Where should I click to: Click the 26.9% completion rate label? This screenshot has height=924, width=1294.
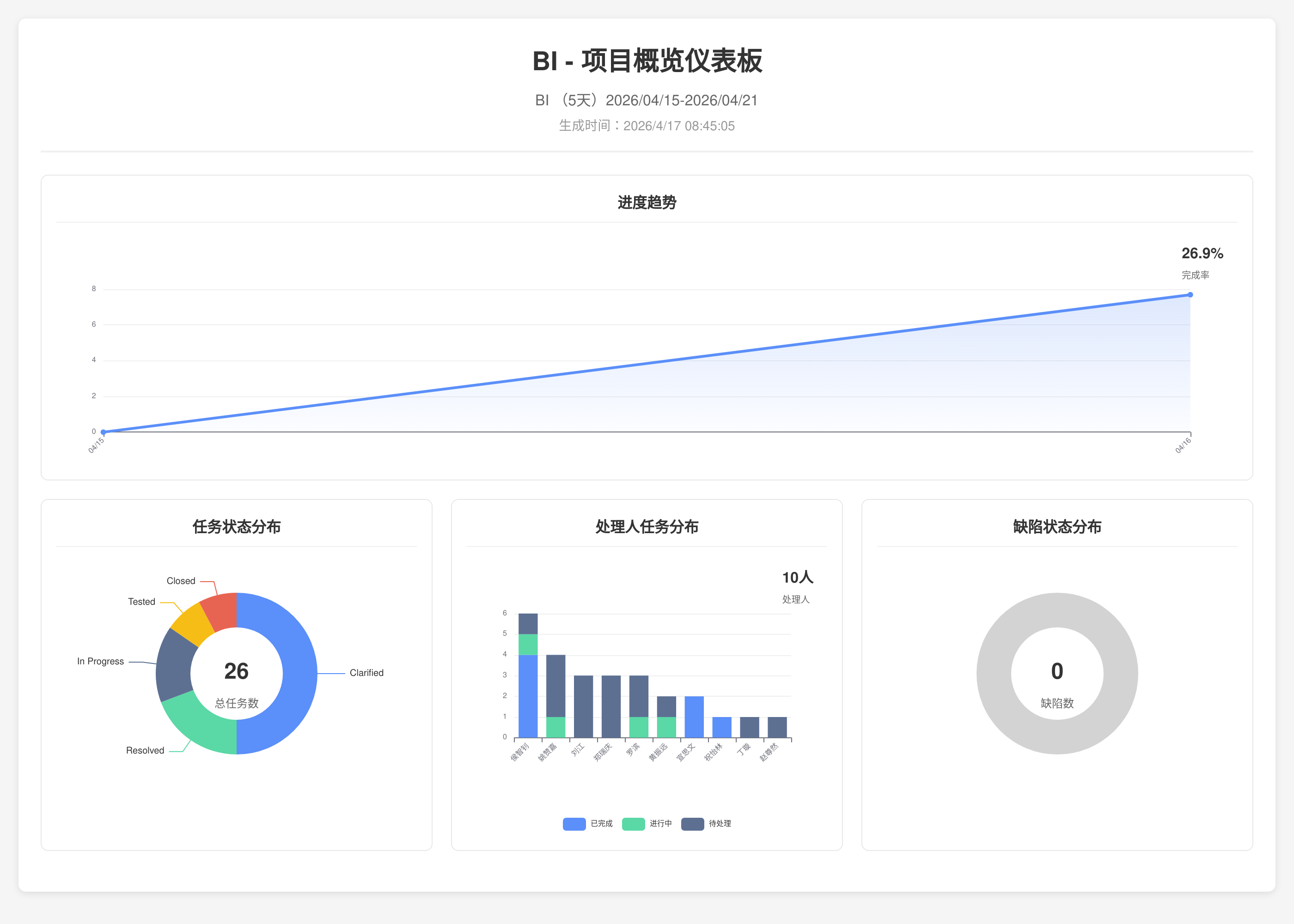tap(1202, 254)
